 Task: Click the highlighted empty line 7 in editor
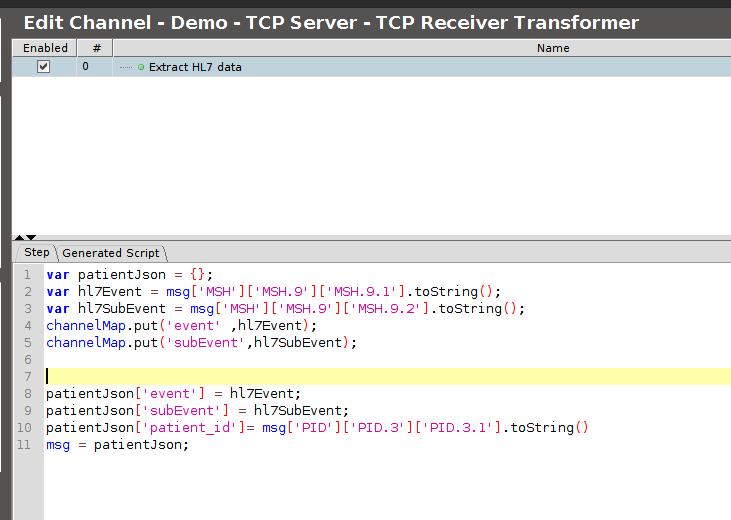pyautogui.click(x=388, y=376)
